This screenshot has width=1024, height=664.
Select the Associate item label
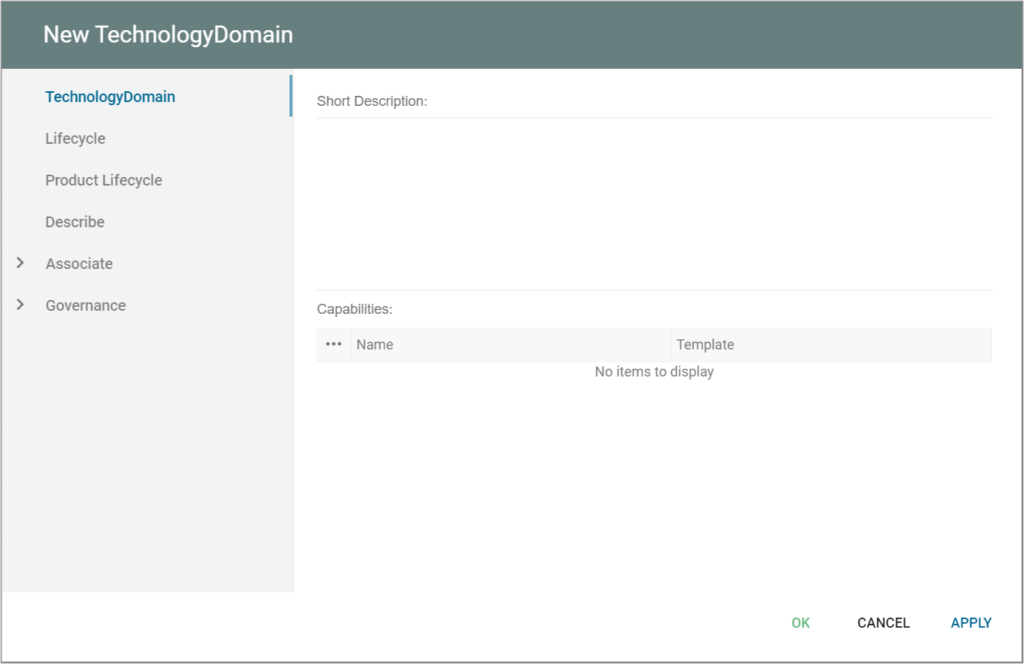(79, 264)
